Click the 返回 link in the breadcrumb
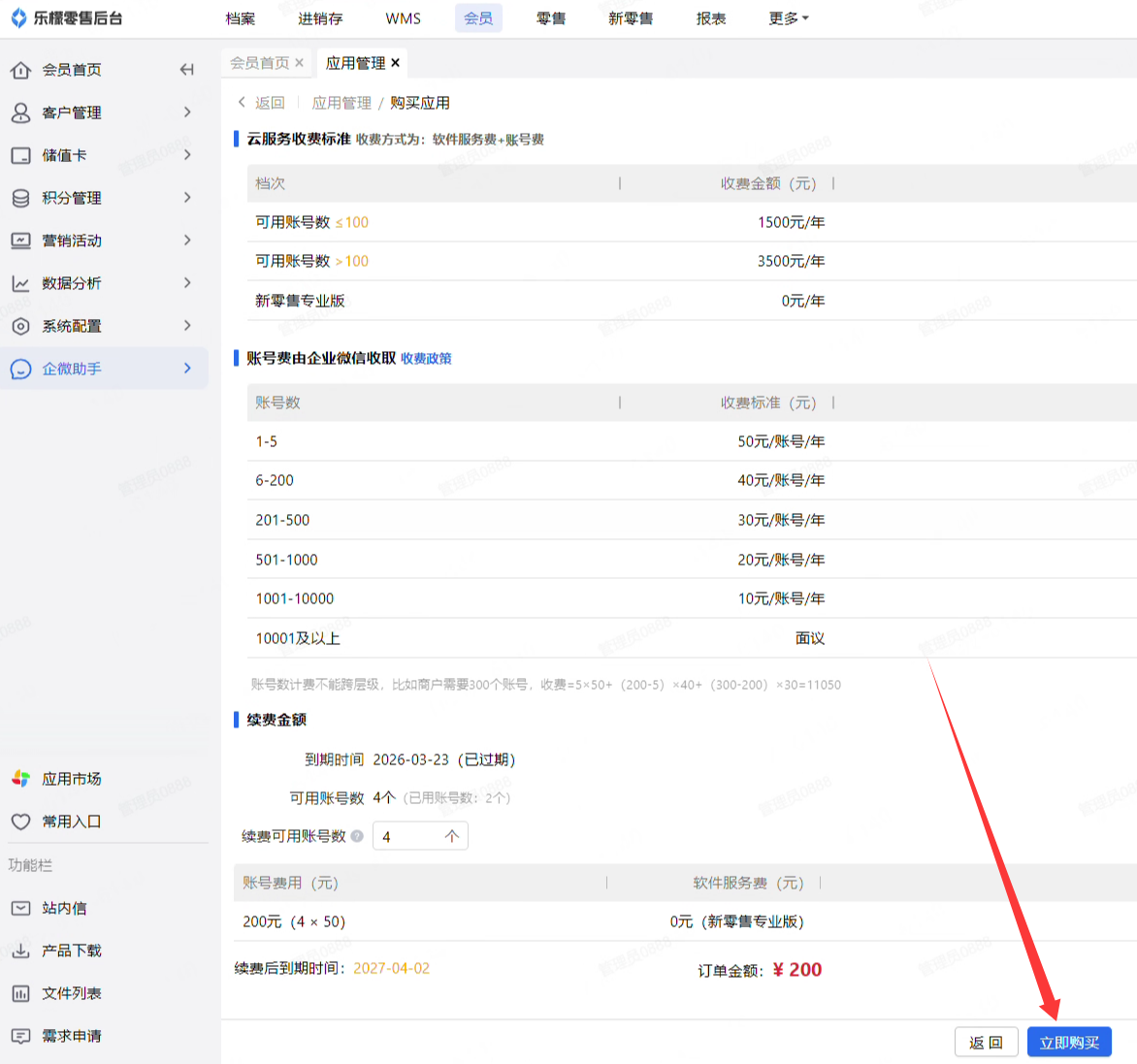1137x1064 pixels. [270, 103]
